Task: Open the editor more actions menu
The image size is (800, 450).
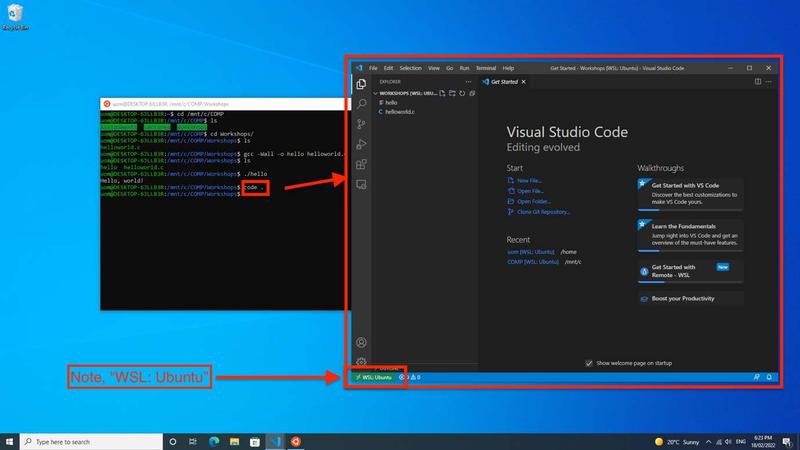Action: [769, 82]
